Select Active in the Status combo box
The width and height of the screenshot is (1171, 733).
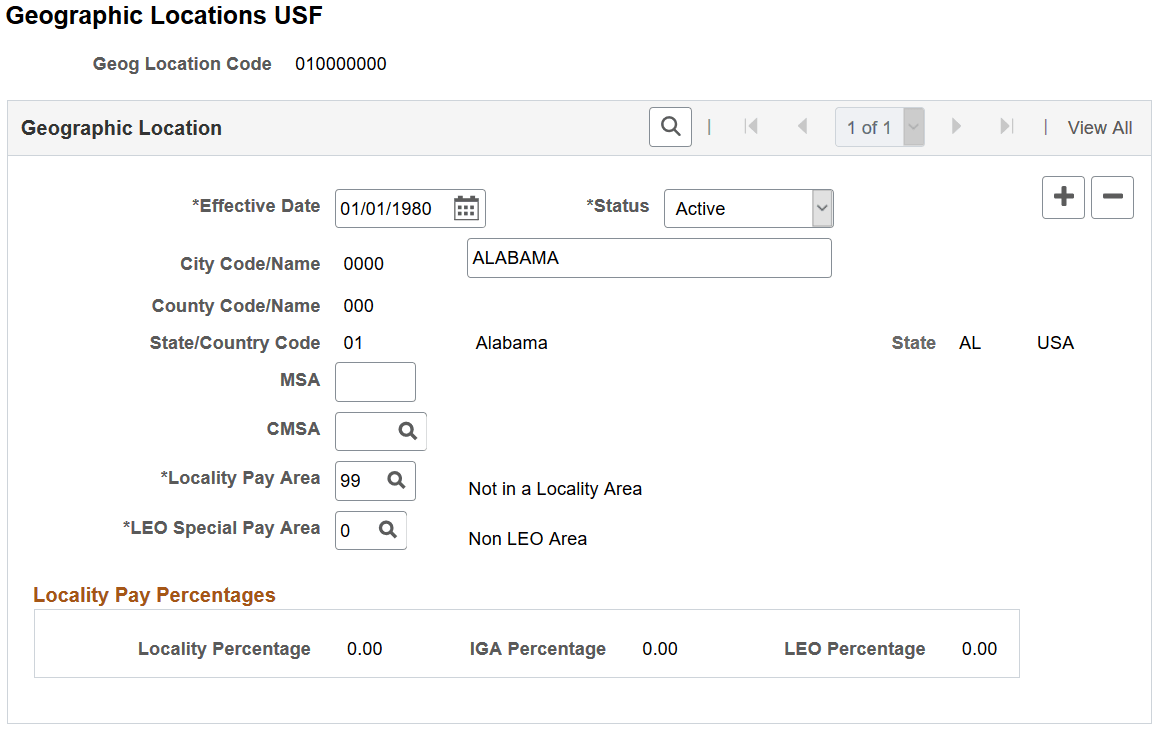(x=730, y=208)
